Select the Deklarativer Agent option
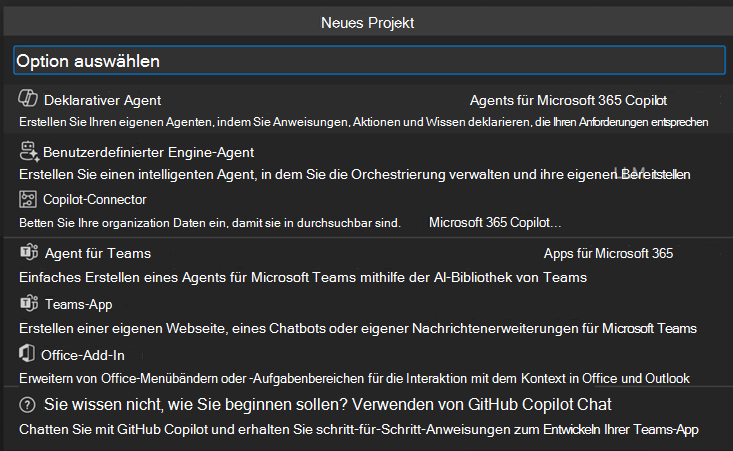 pos(366,109)
